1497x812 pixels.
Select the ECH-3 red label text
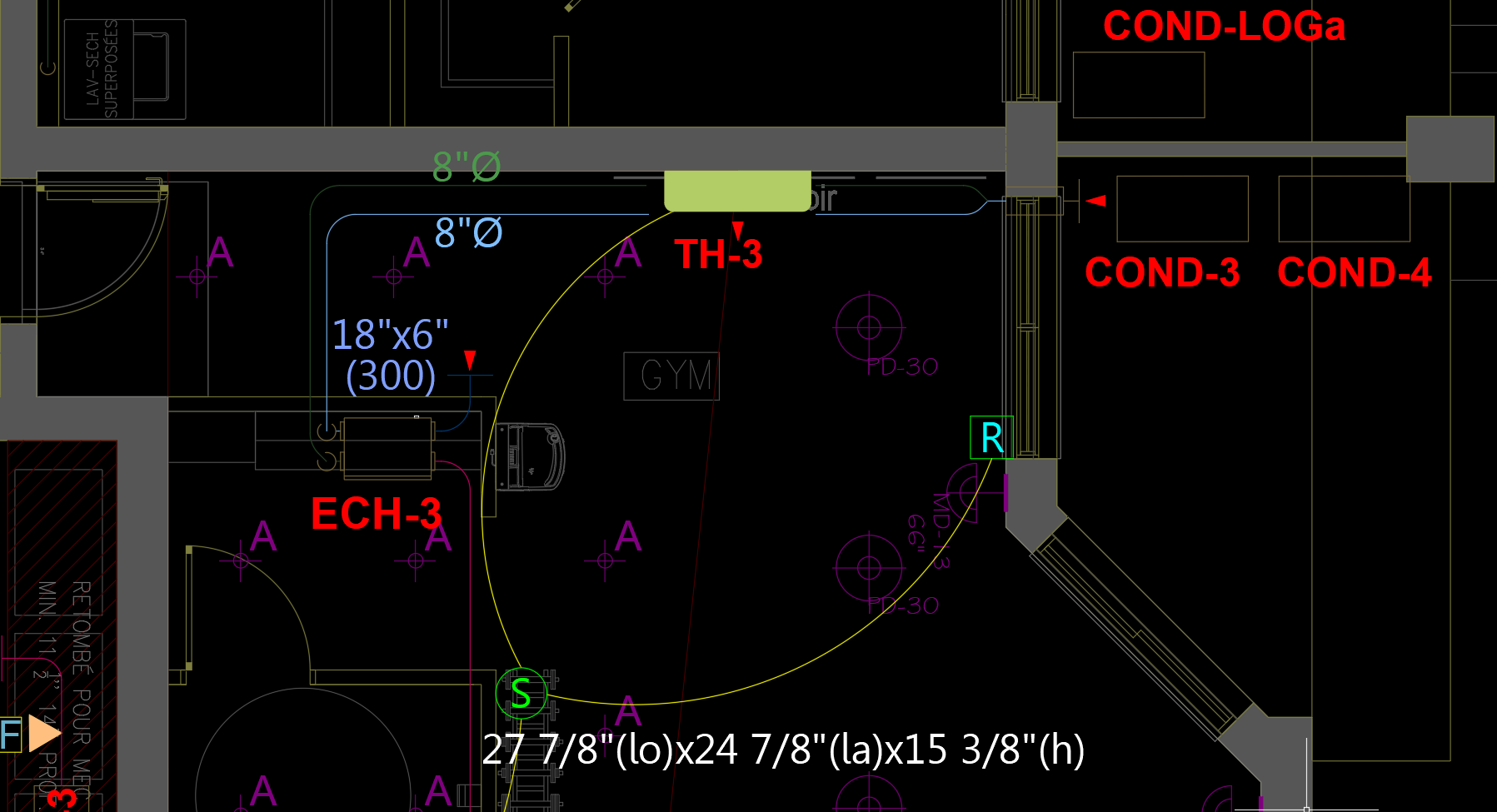[376, 514]
